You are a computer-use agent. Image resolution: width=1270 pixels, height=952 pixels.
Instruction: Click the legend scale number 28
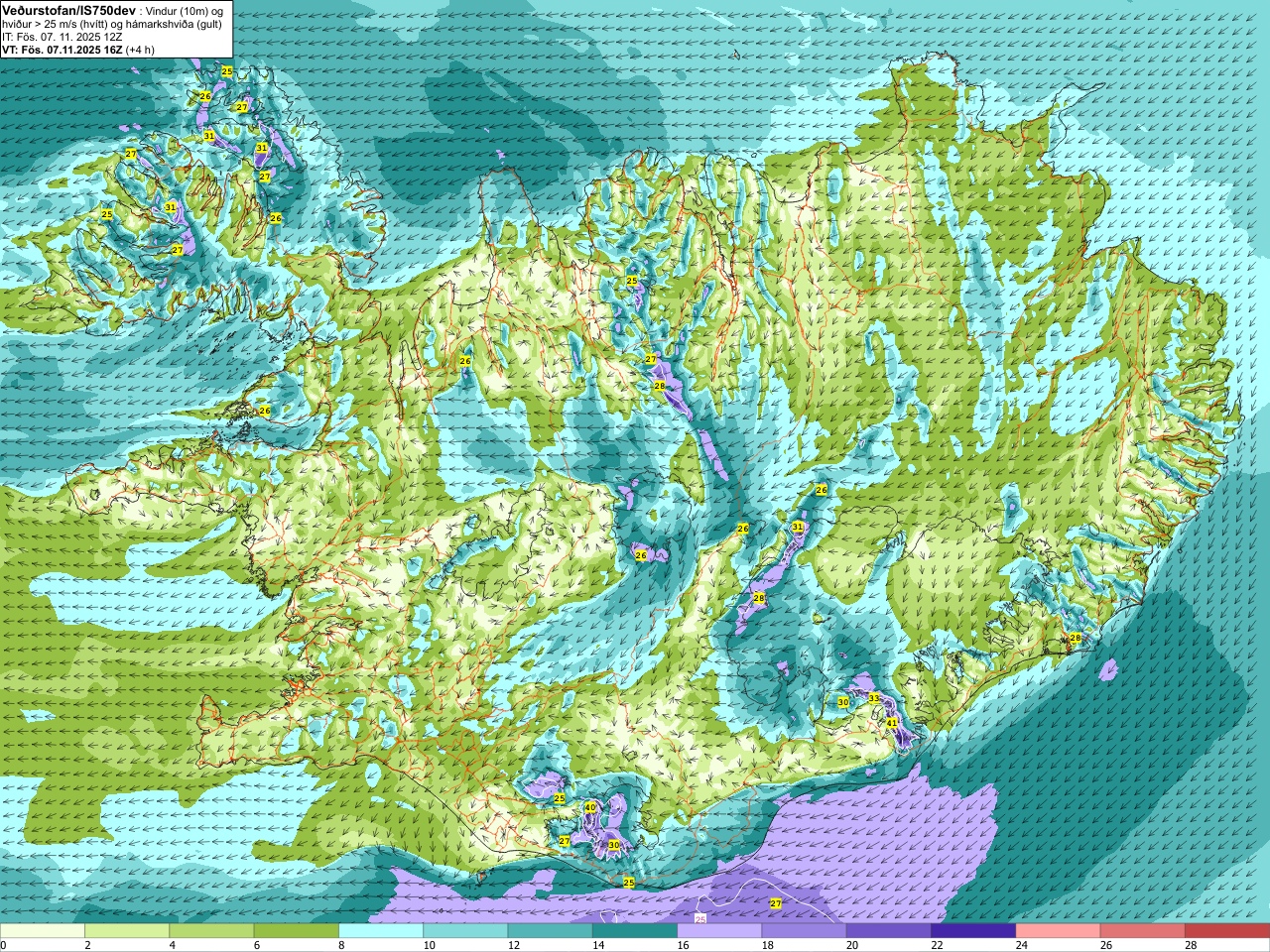[x=1191, y=945]
